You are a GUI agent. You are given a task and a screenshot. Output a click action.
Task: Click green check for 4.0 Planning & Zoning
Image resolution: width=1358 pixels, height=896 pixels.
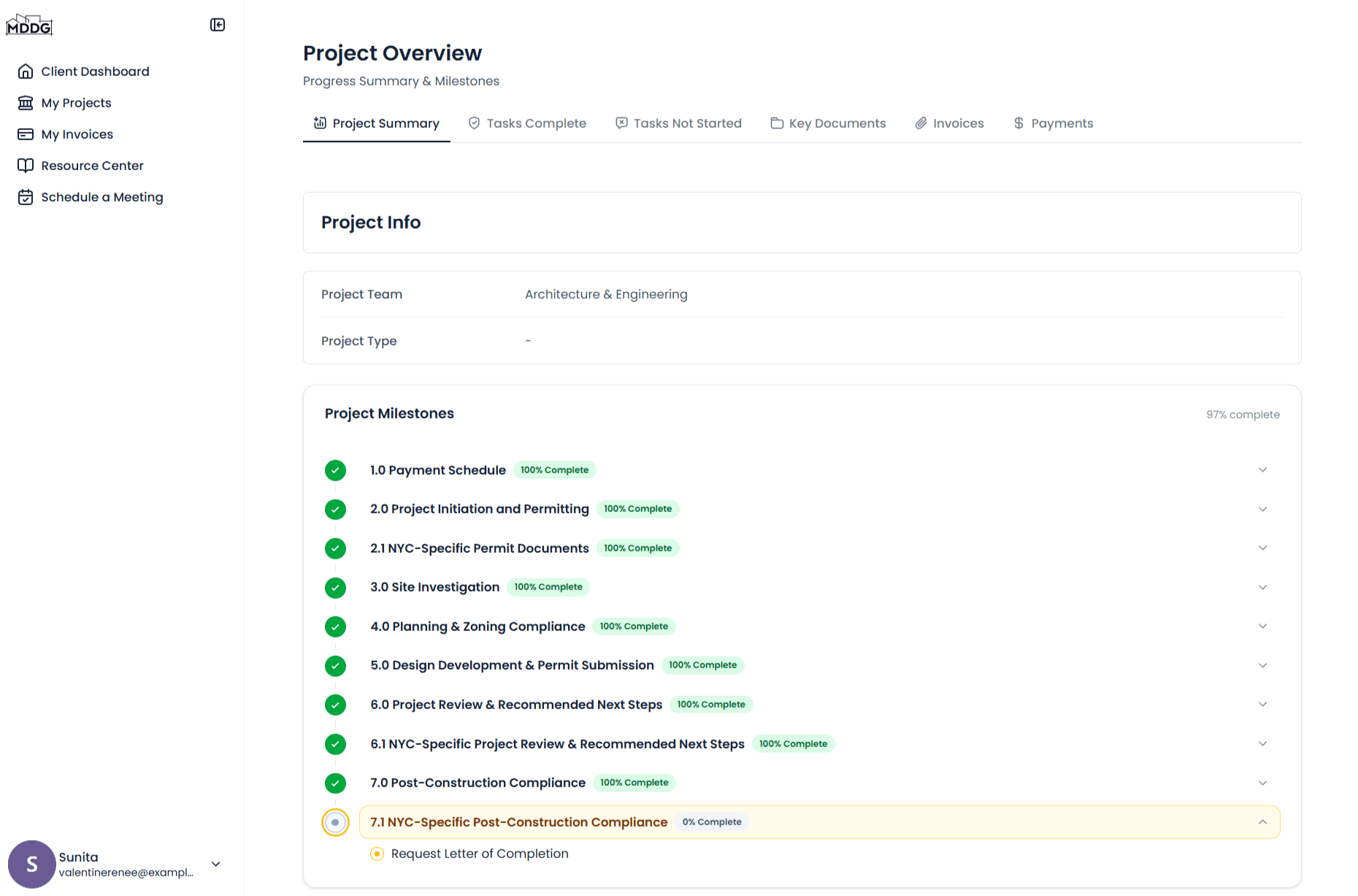click(x=335, y=627)
